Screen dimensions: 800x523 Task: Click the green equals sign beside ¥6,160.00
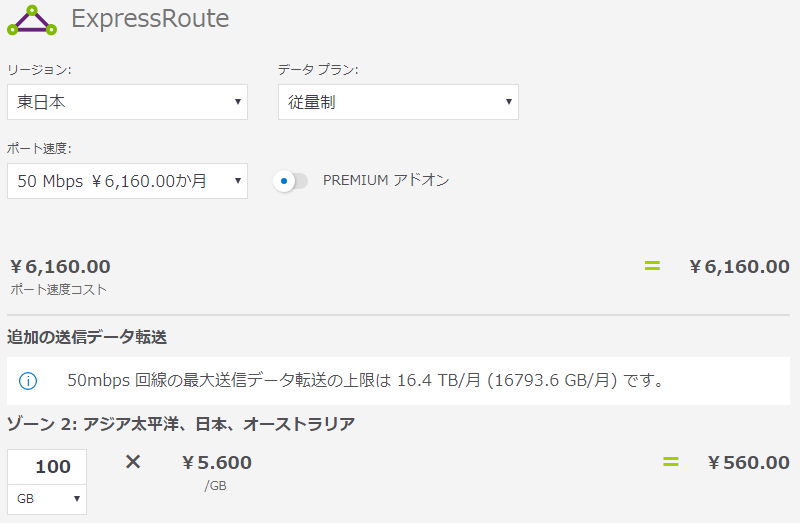[652, 266]
